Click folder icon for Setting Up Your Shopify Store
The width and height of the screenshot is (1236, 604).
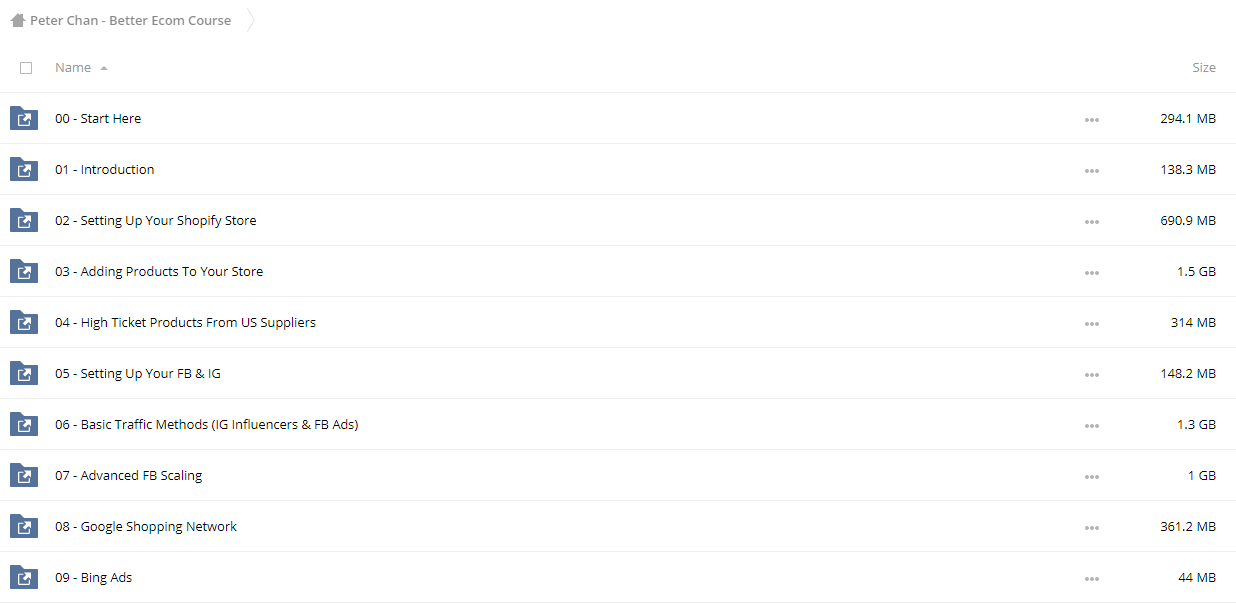[x=23, y=220]
